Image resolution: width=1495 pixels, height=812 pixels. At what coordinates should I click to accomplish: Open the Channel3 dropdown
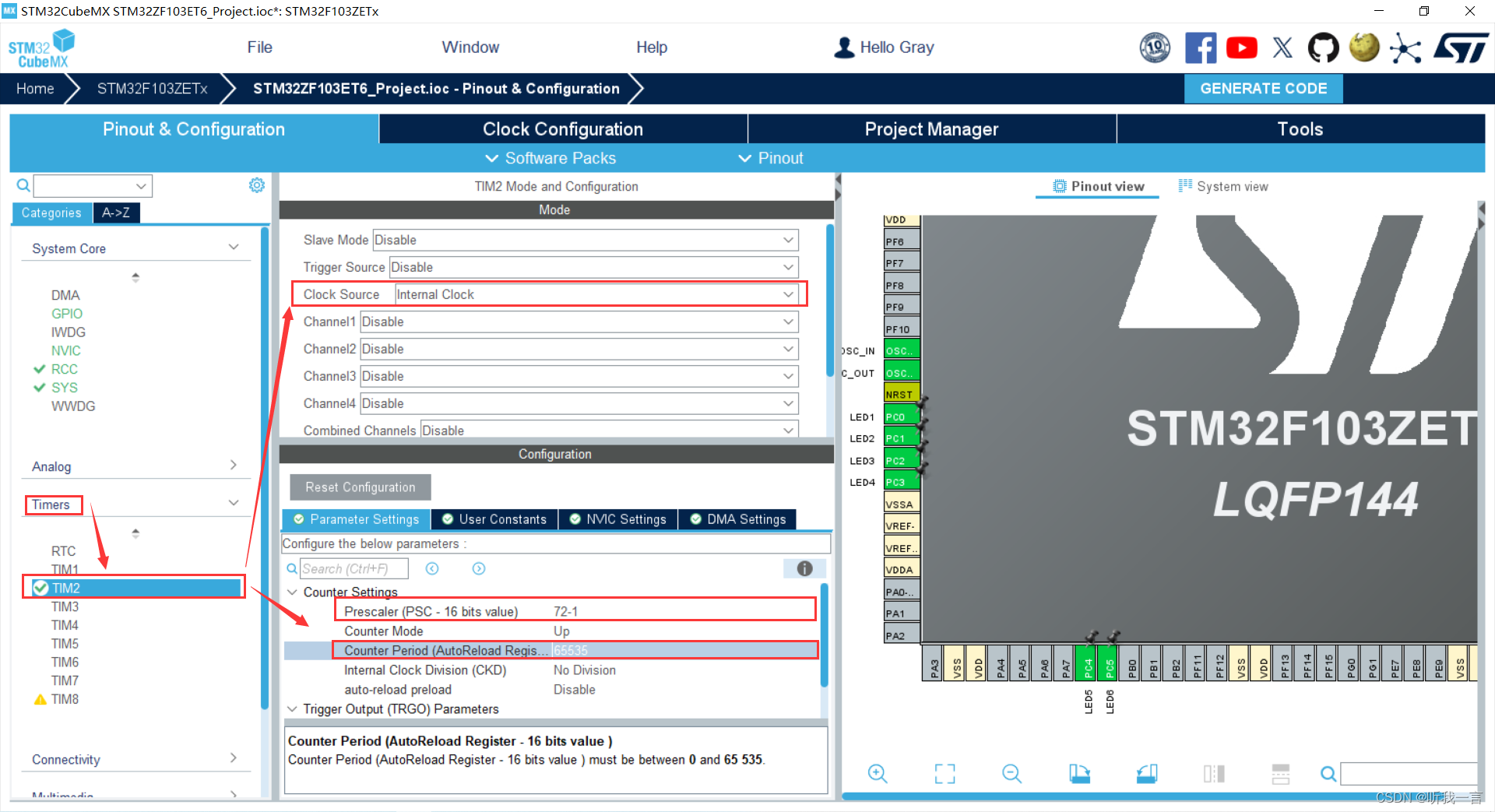click(x=579, y=376)
